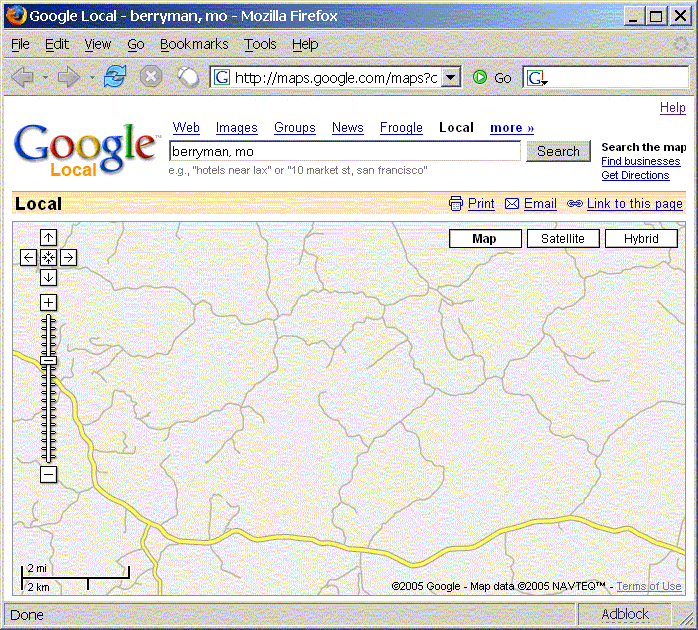698x630 pixels.
Task: Open the Help menu in menu bar
Action: click(305, 44)
